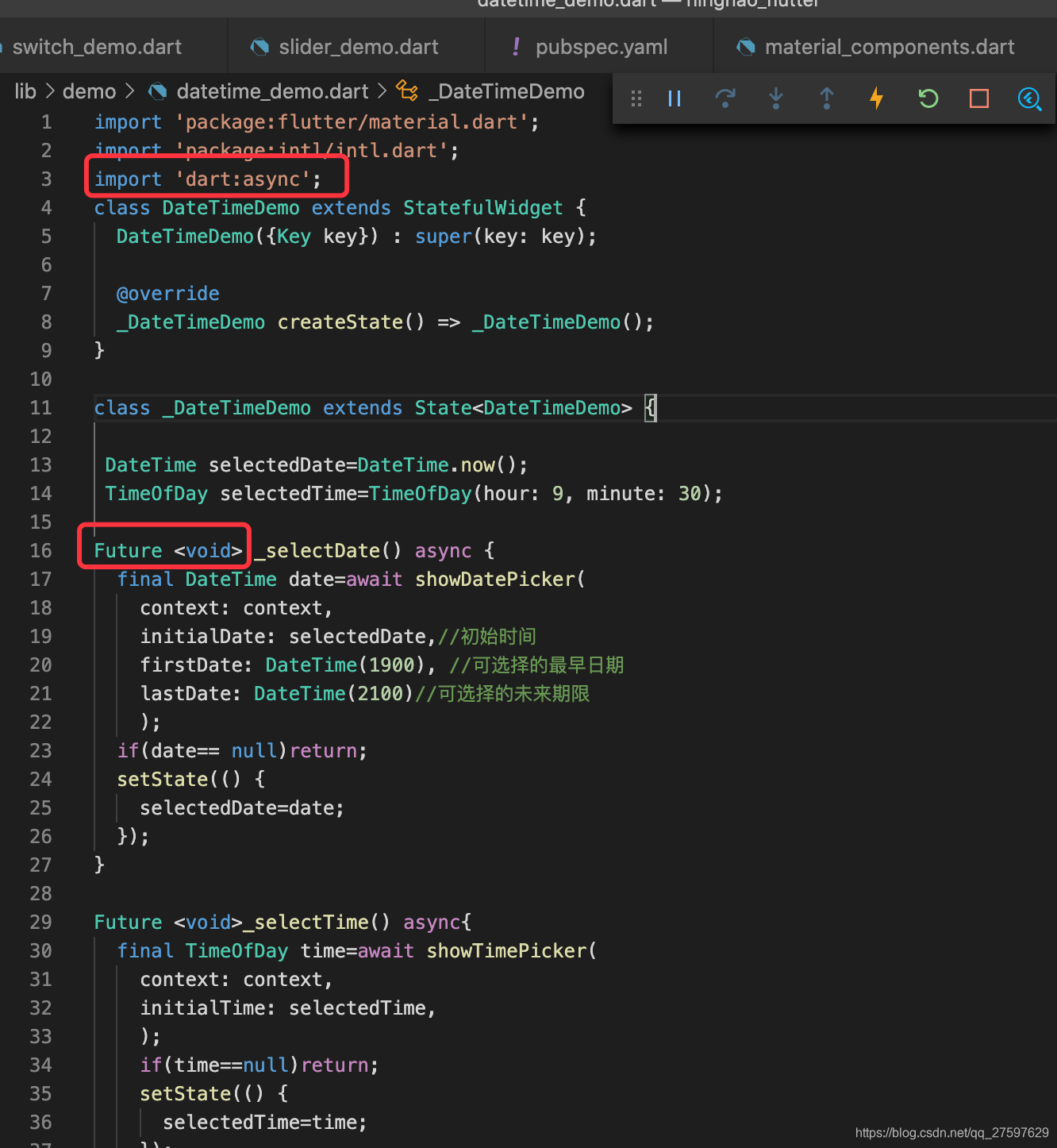Click 'package:flutter/material.dart' import text
Screen dimensions: 1057x1148
pyautogui.click(x=352, y=122)
